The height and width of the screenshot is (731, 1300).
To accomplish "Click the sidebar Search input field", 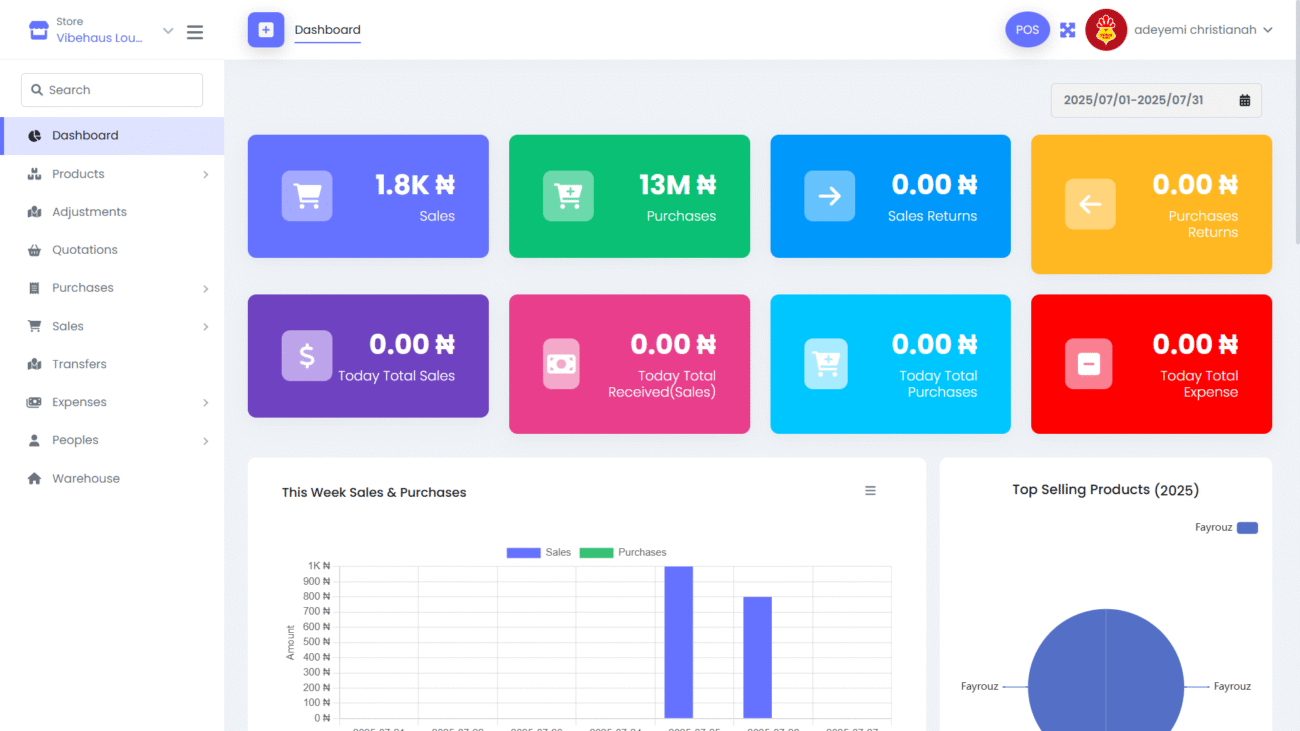I will [112, 90].
